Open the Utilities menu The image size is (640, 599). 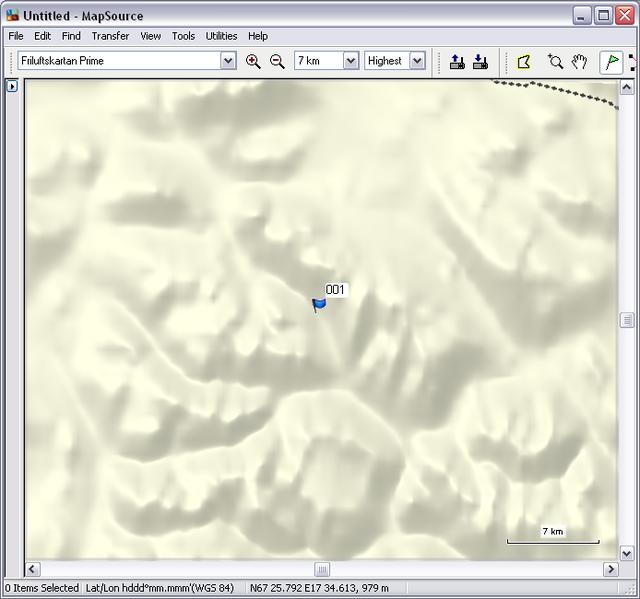pyautogui.click(x=221, y=36)
